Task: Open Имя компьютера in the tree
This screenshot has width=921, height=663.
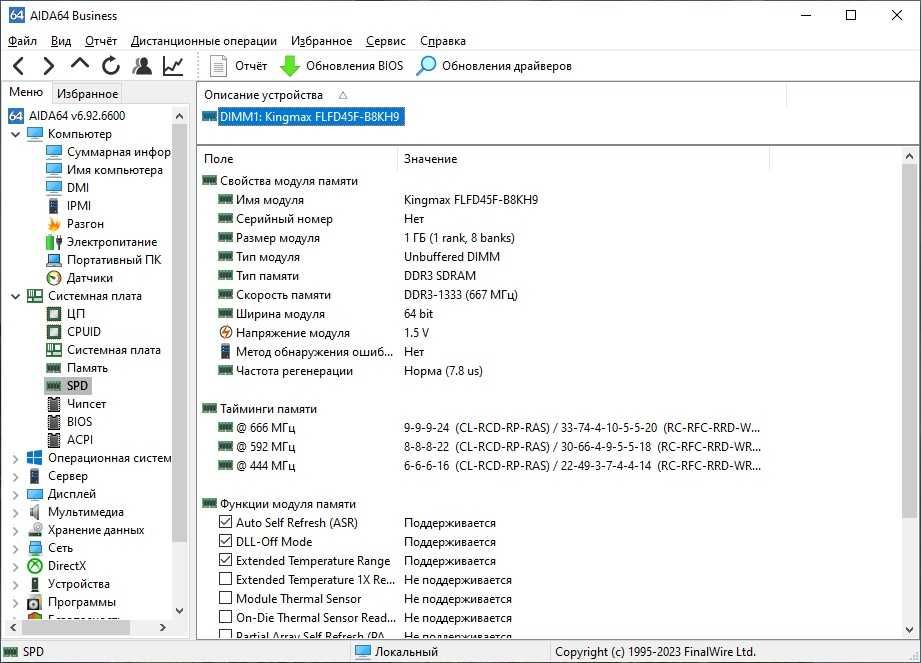Action: click(115, 170)
